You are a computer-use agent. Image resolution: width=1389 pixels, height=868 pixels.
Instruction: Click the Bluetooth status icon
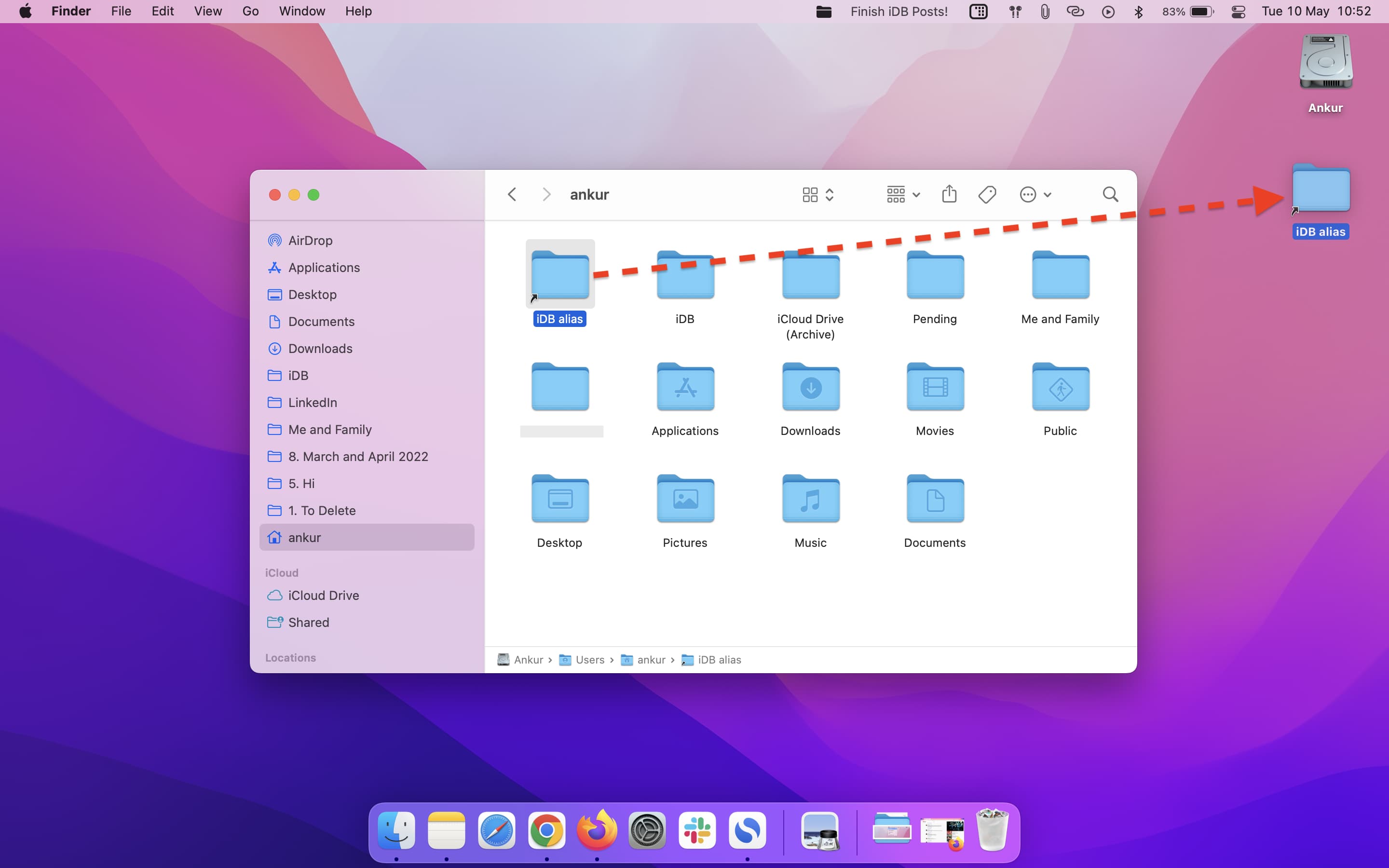point(1139,12)
